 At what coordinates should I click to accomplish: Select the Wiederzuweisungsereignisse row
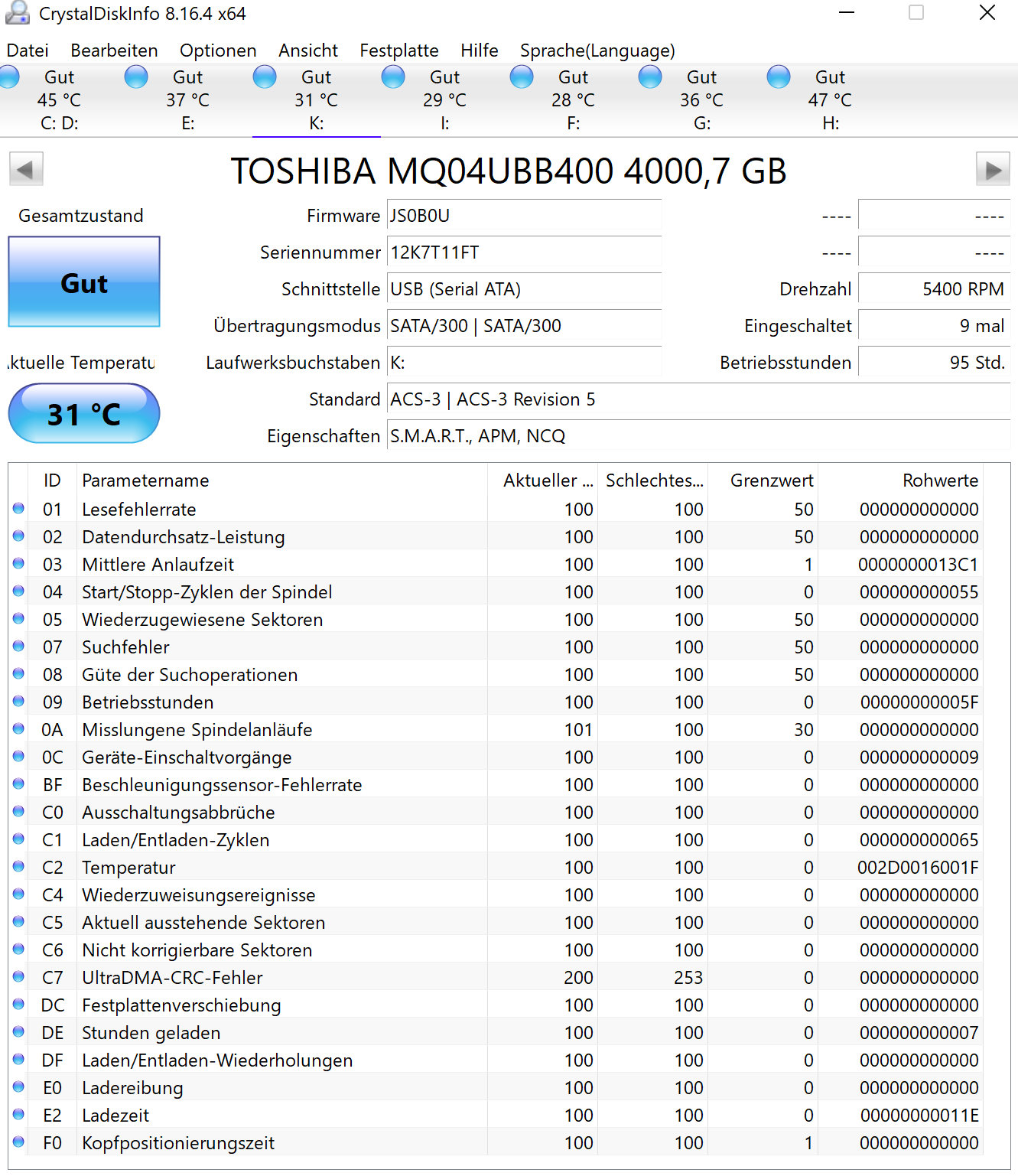[x=496, y=895]
